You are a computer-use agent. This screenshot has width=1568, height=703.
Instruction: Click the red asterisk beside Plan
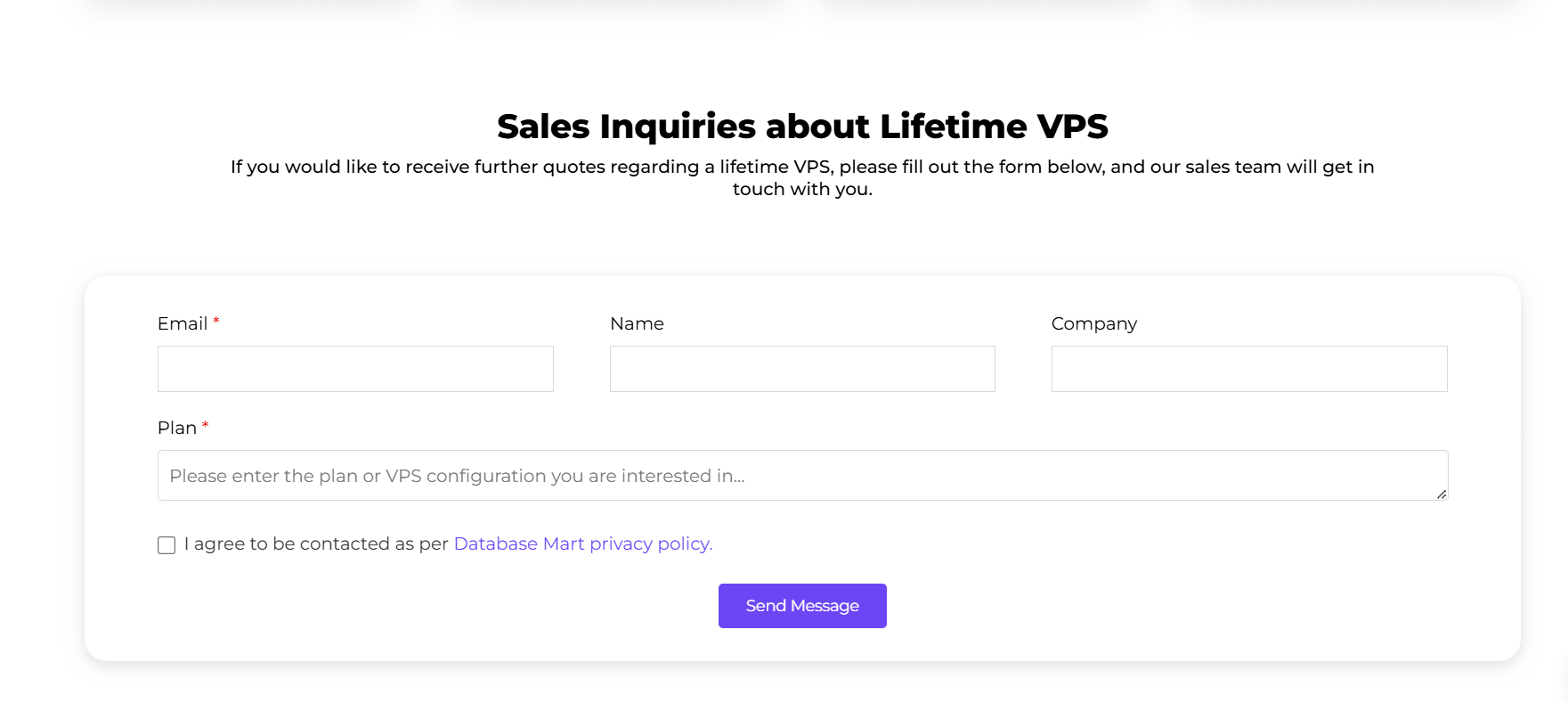pos(205,426)
